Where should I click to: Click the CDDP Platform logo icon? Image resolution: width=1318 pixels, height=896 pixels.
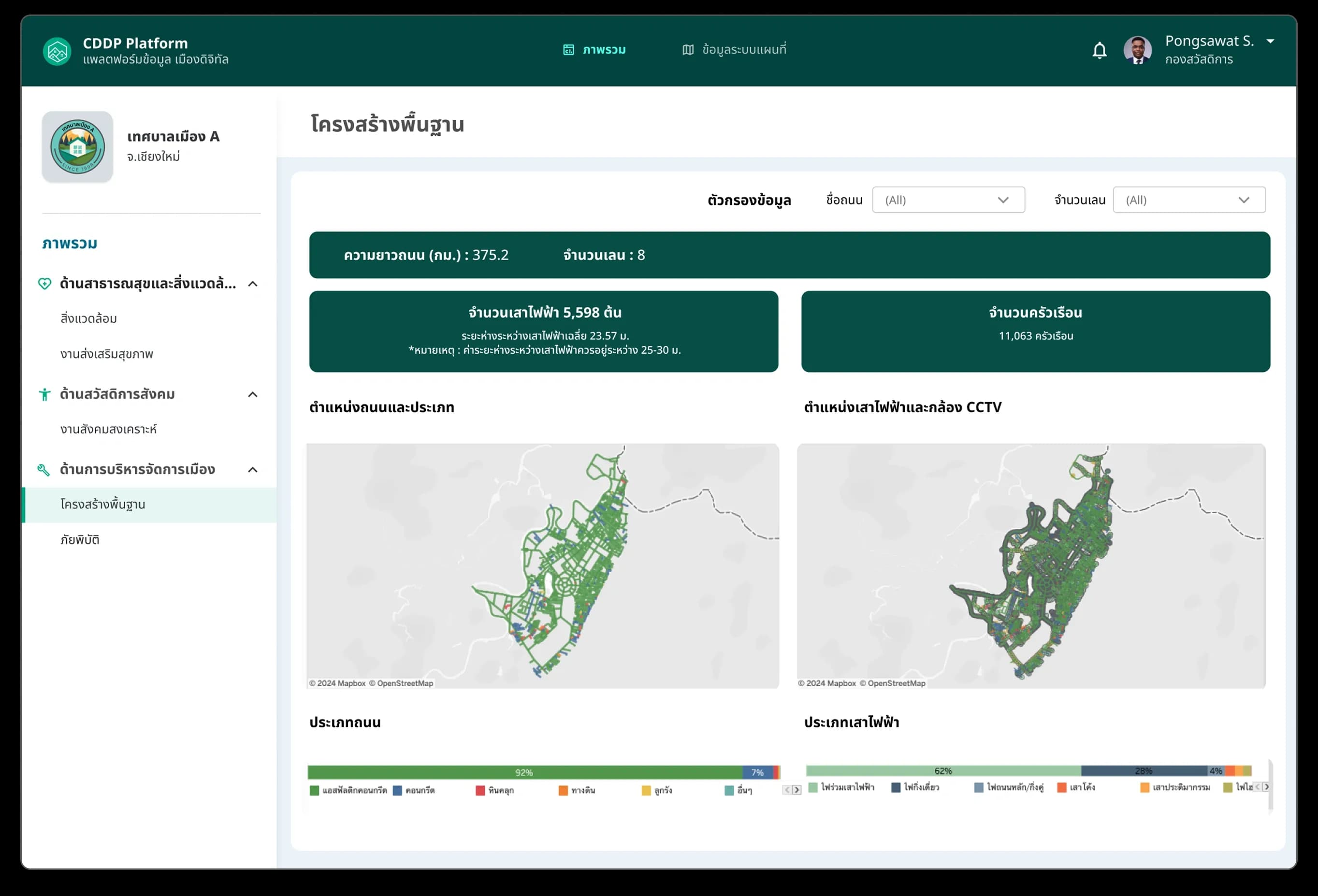click(58, 52)
